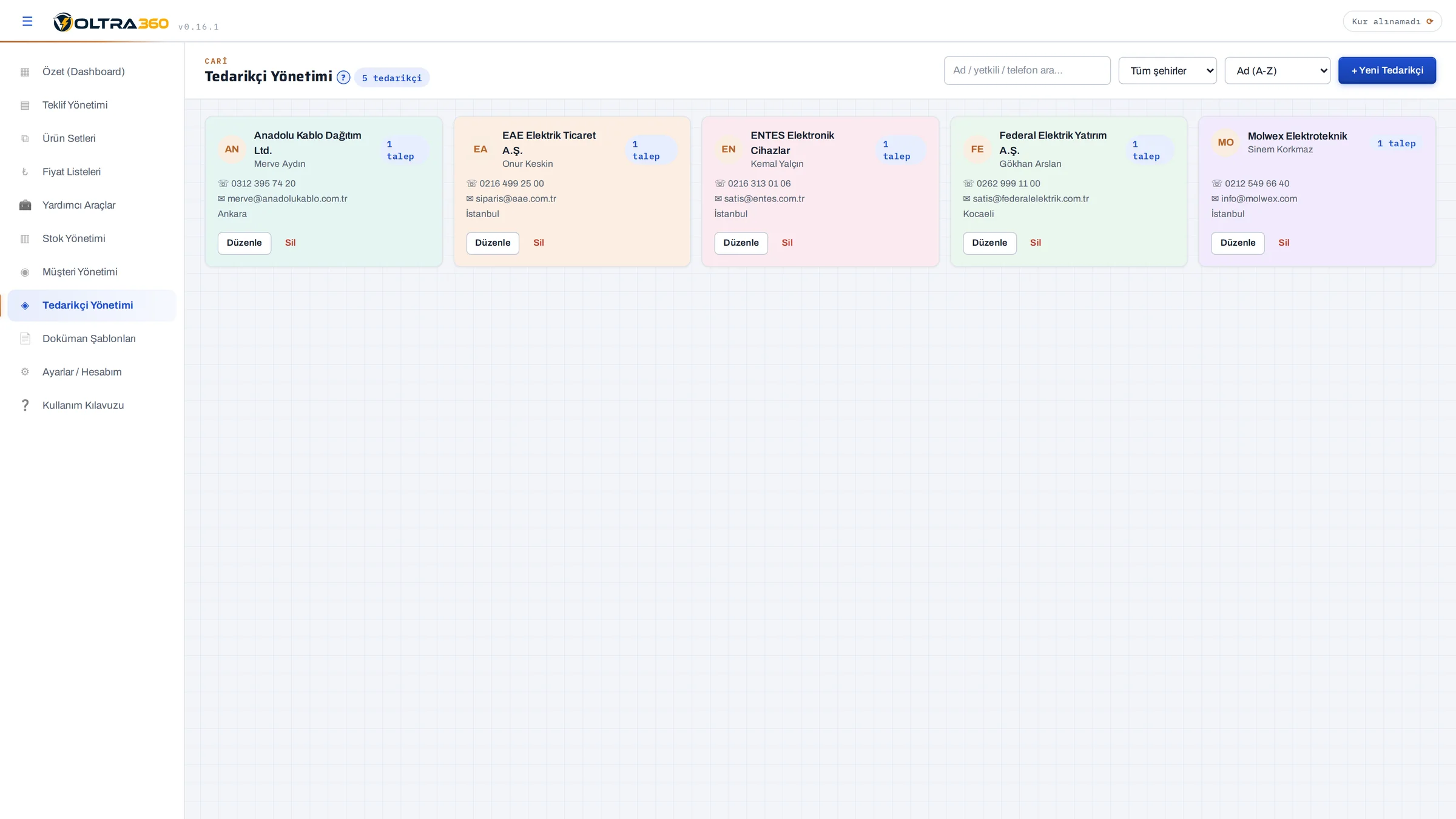Click the 1 talep badge on ENTES

coord(900,150)
